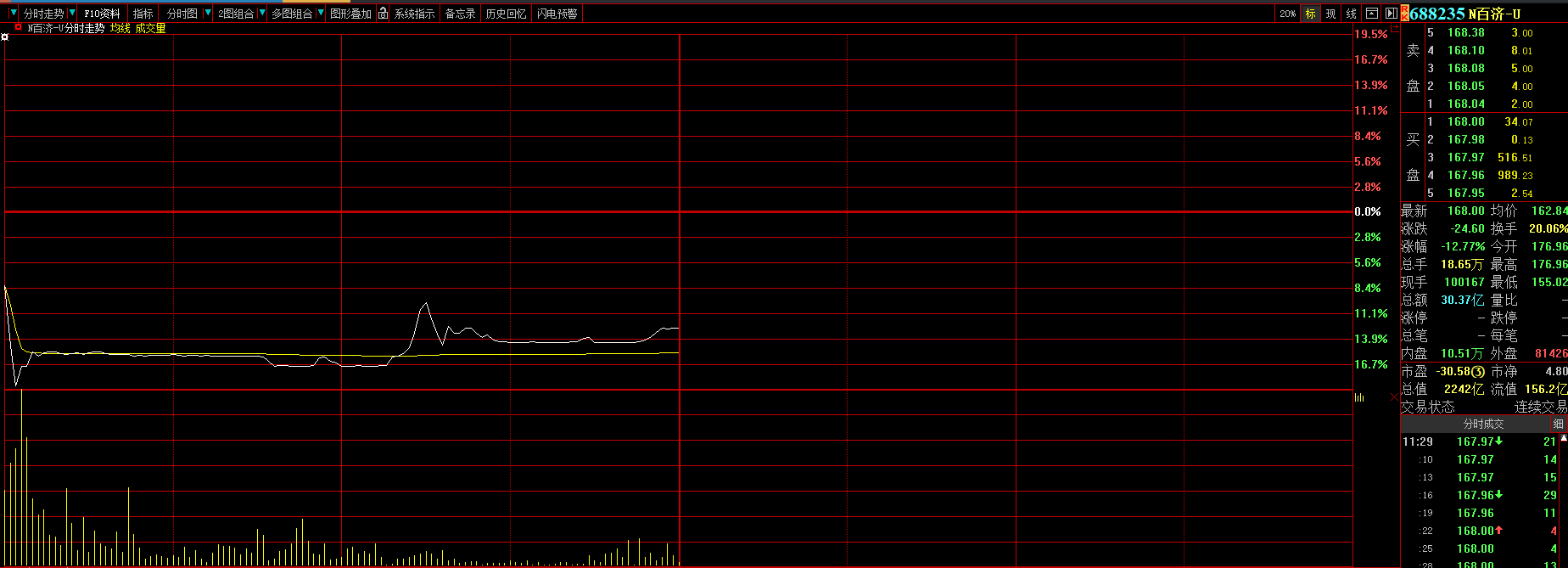This screenshot has width=1568, height=568.
Task: Click the 细 detail button beside 分时成交
Action: coord(1558,424)
